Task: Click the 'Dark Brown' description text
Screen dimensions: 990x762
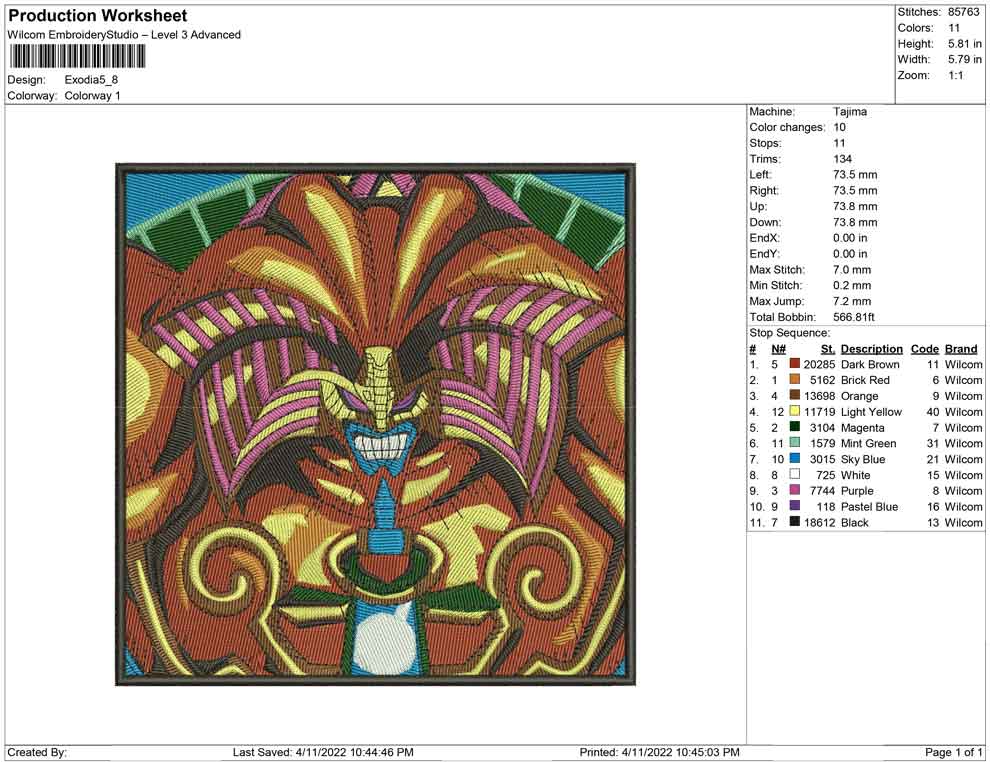Action: tap(870, 364)
